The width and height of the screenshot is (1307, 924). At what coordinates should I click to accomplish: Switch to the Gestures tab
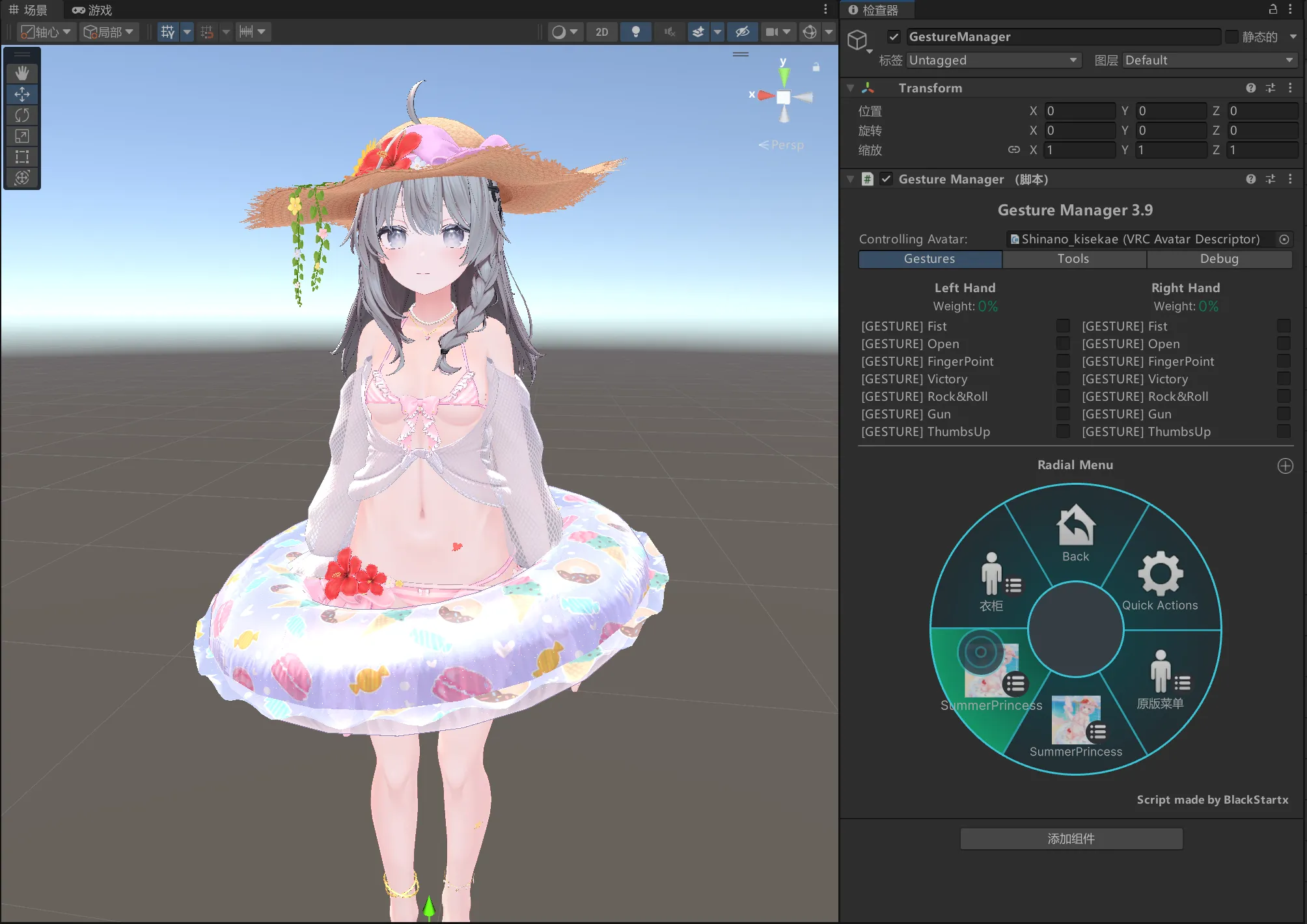[930, 259]
